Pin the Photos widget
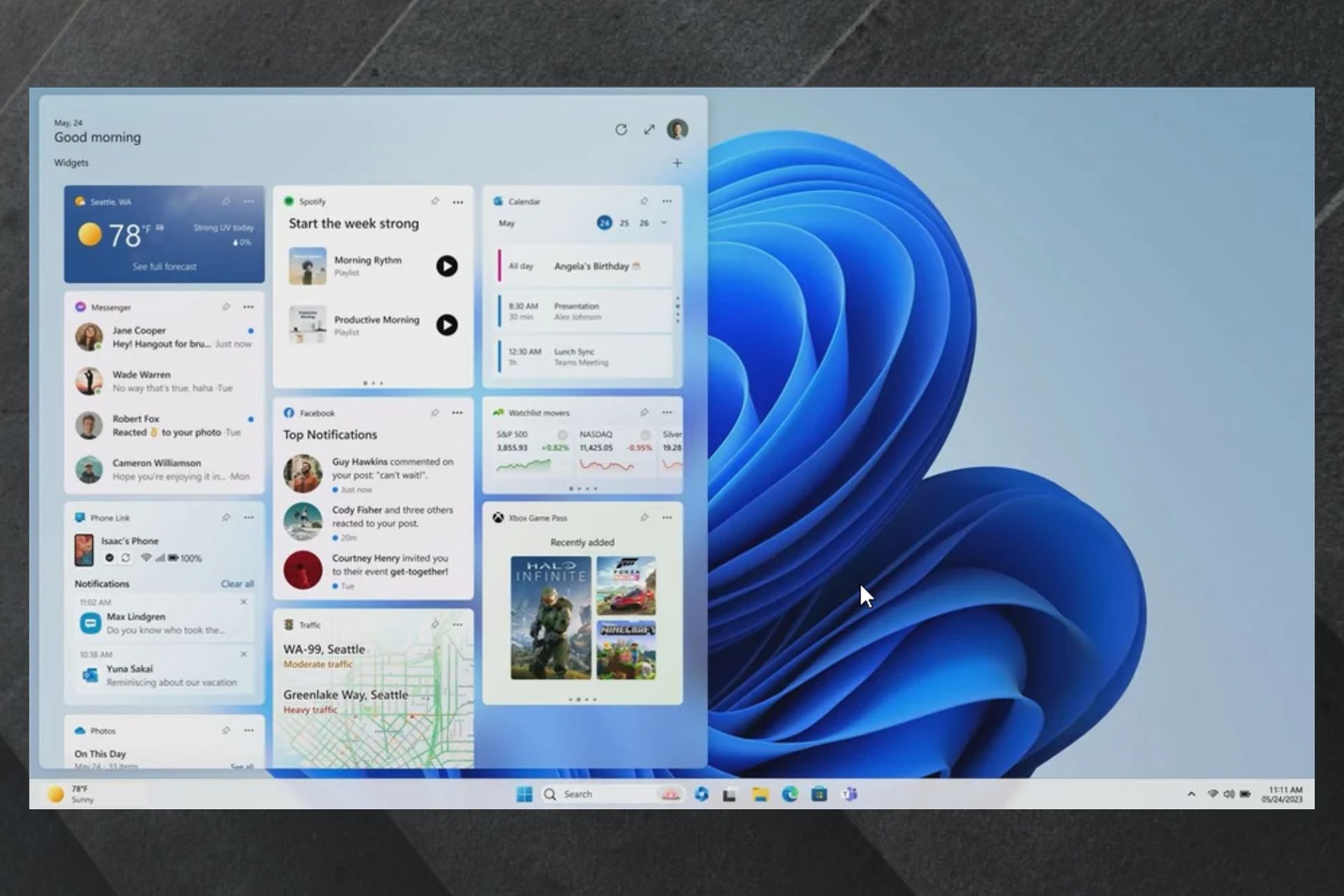 point(226,730)
